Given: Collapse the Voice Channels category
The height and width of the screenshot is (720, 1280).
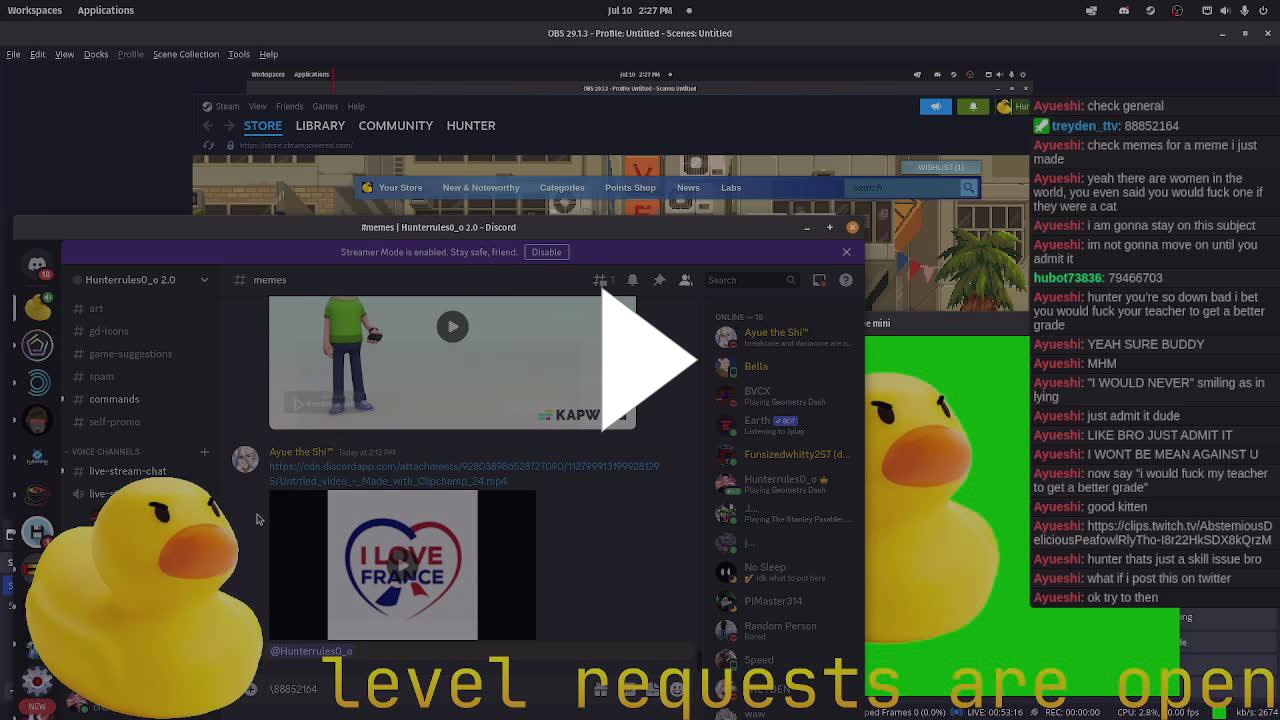Looking at the screenshot, I should click(x=105, y=452).
